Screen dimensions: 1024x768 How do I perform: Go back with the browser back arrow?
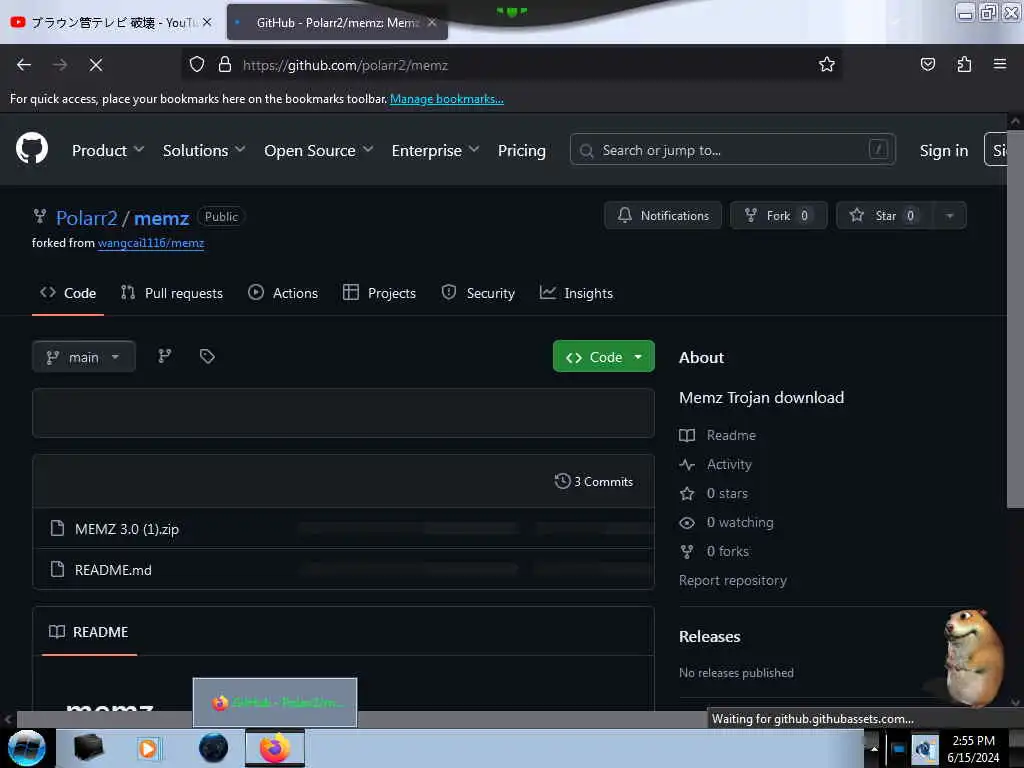[24, 65]
